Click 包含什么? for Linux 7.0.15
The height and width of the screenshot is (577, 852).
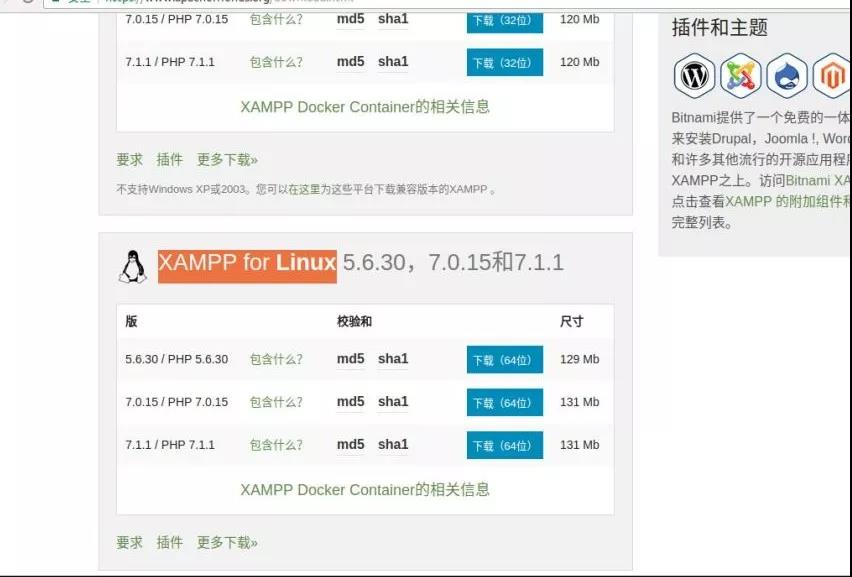[x=276, y=402]
